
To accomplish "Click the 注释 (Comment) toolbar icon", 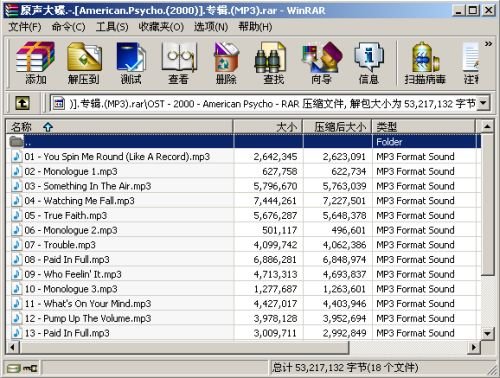I will pos(471,63).
